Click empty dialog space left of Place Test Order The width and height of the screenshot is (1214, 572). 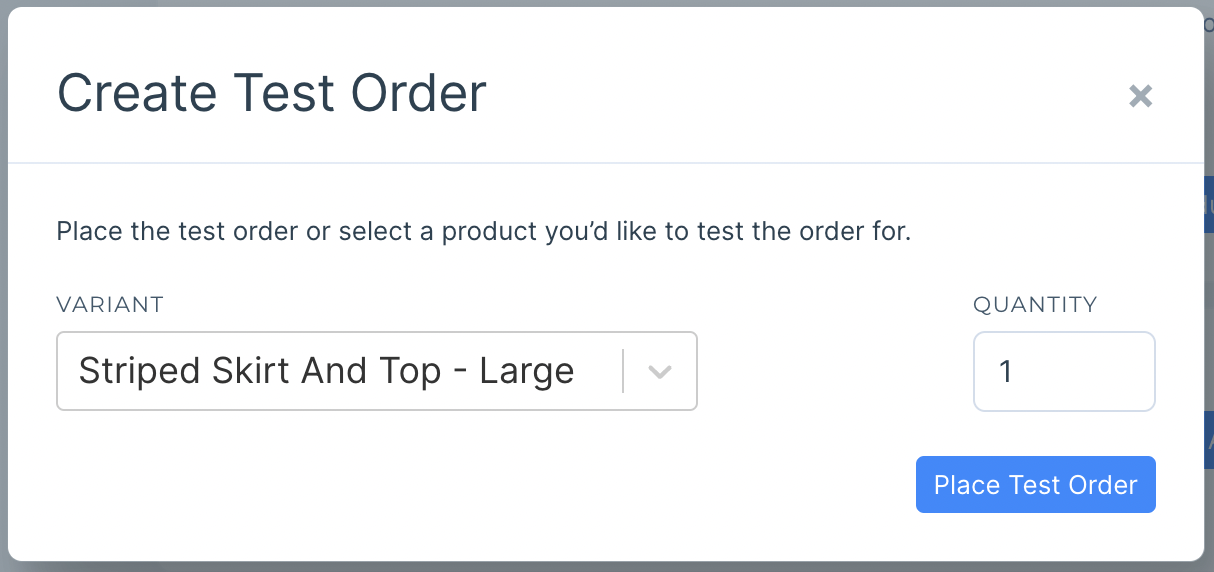pos(500,485)
